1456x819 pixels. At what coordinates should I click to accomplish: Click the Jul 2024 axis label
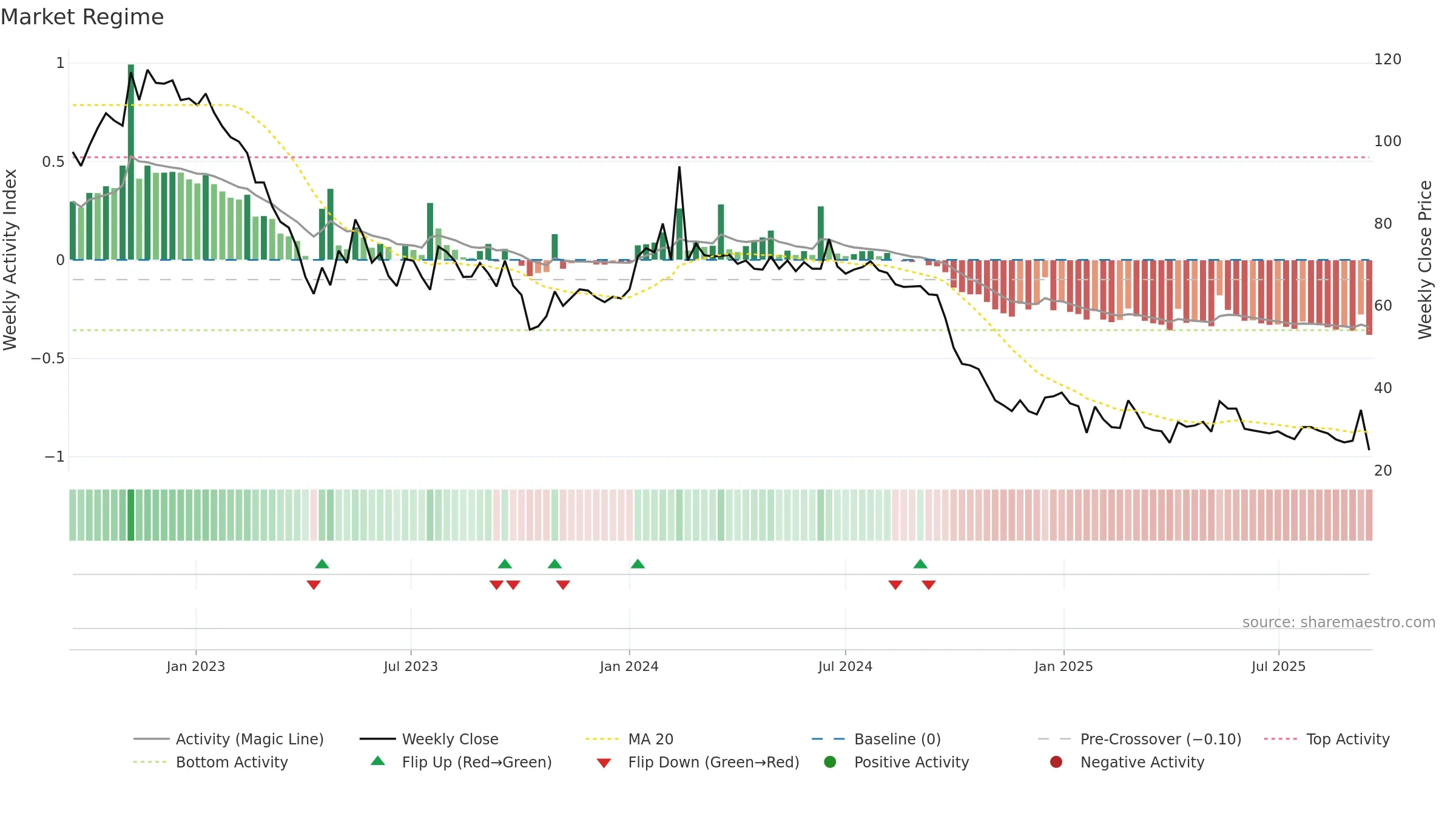[x=845, y=666]
